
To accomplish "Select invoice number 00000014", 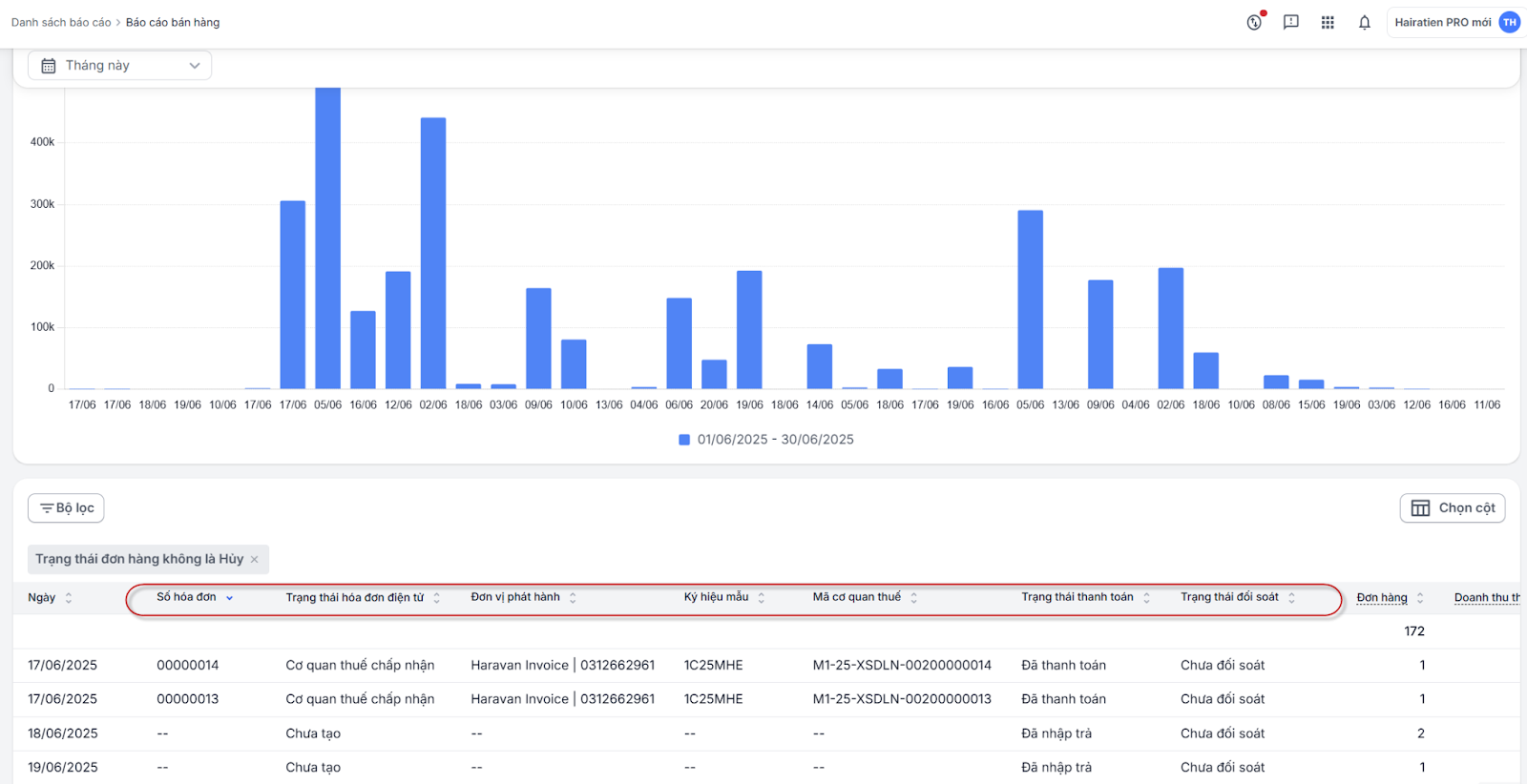I will 188,665.
